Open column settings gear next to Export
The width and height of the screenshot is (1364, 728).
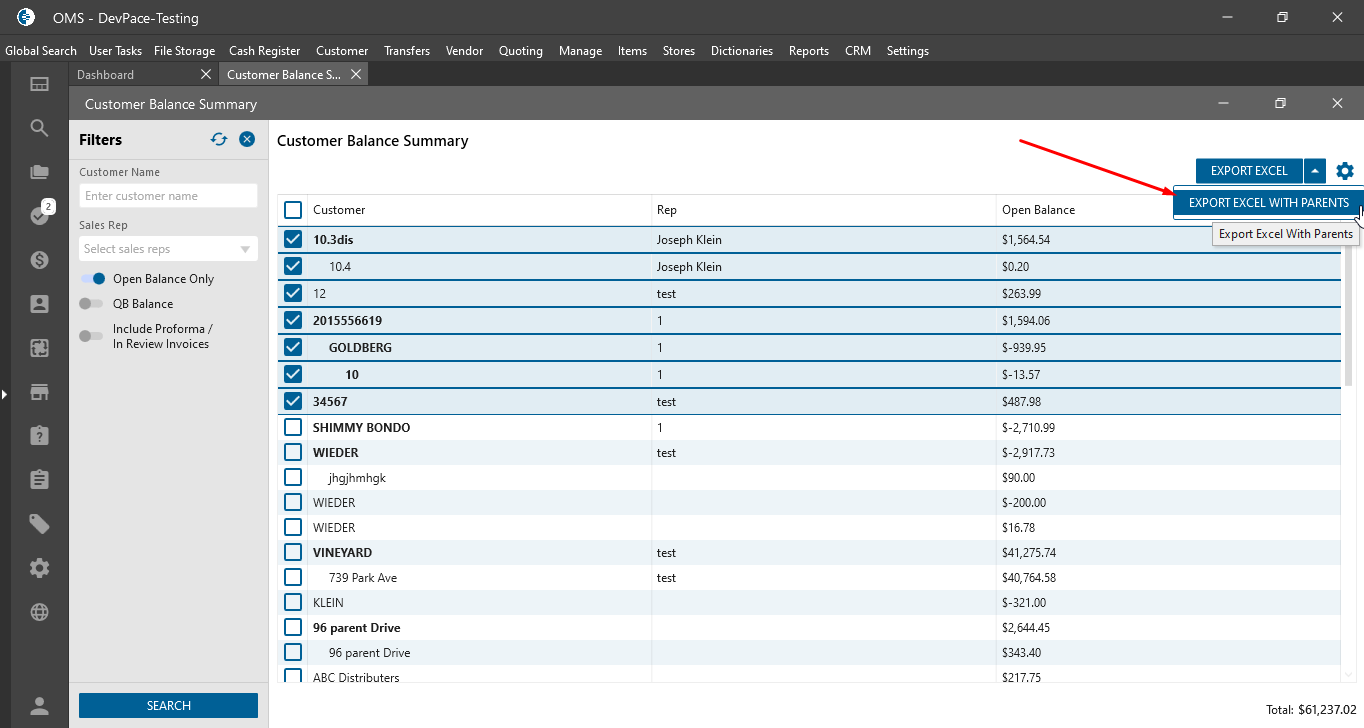tap(1345, 171)
